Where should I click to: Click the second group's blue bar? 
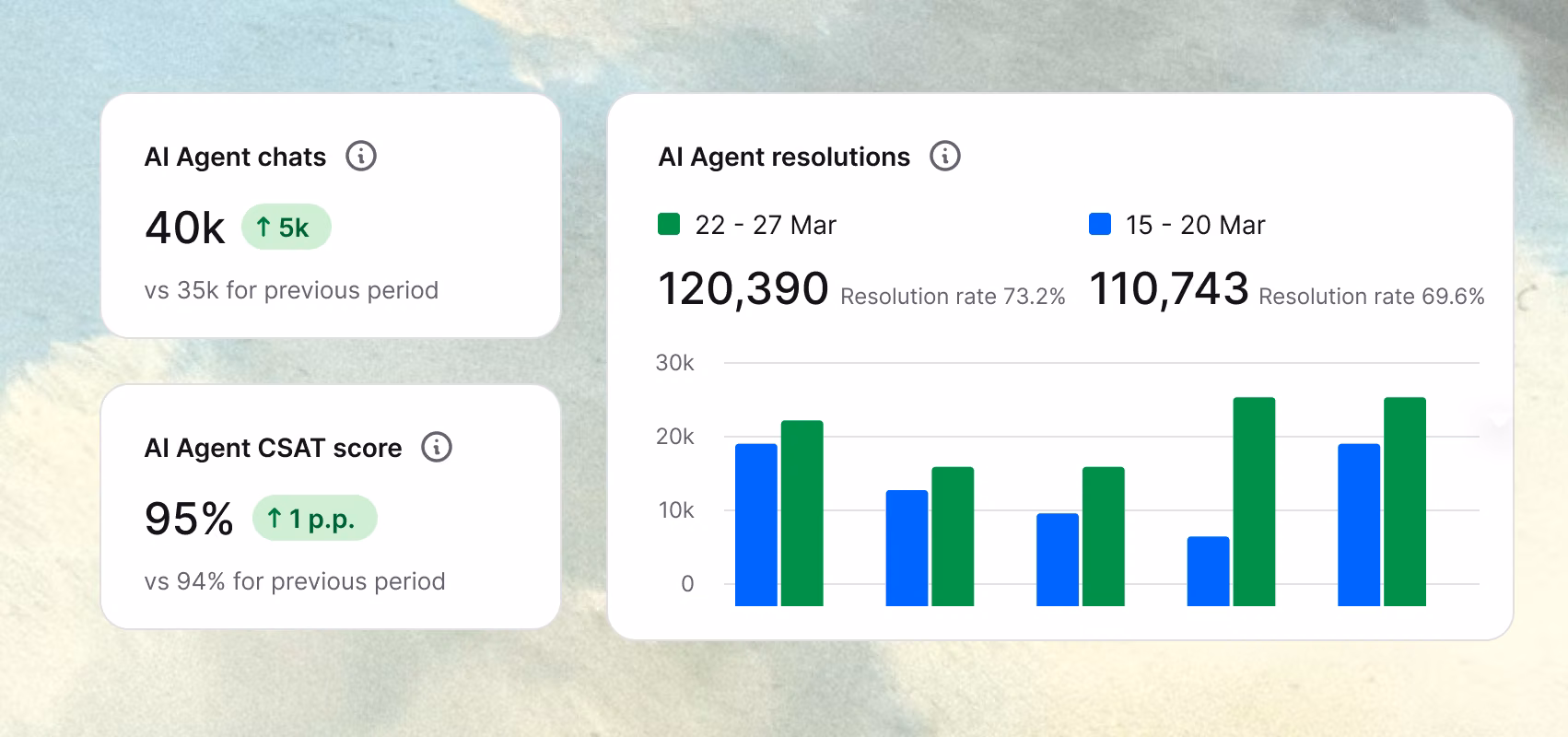pos(907,548)
